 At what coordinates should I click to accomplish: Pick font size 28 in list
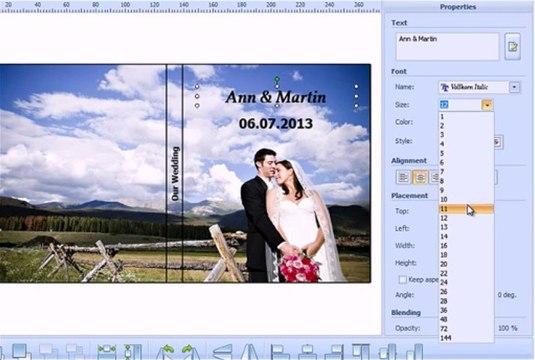(x=466, y=301)
